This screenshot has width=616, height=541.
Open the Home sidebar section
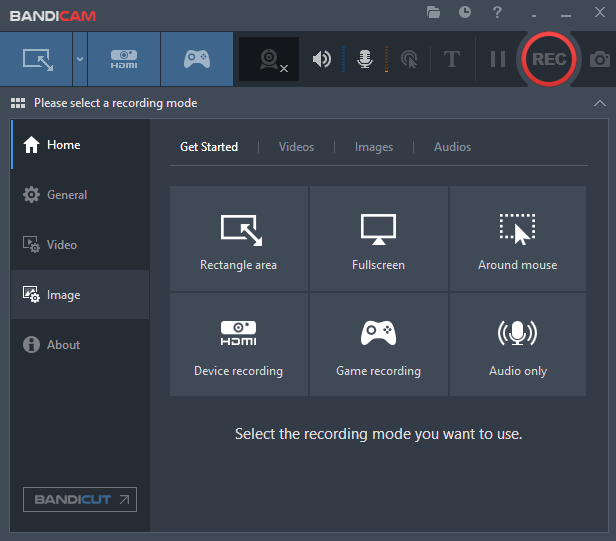pyautogui.click(x=81, y=145)
